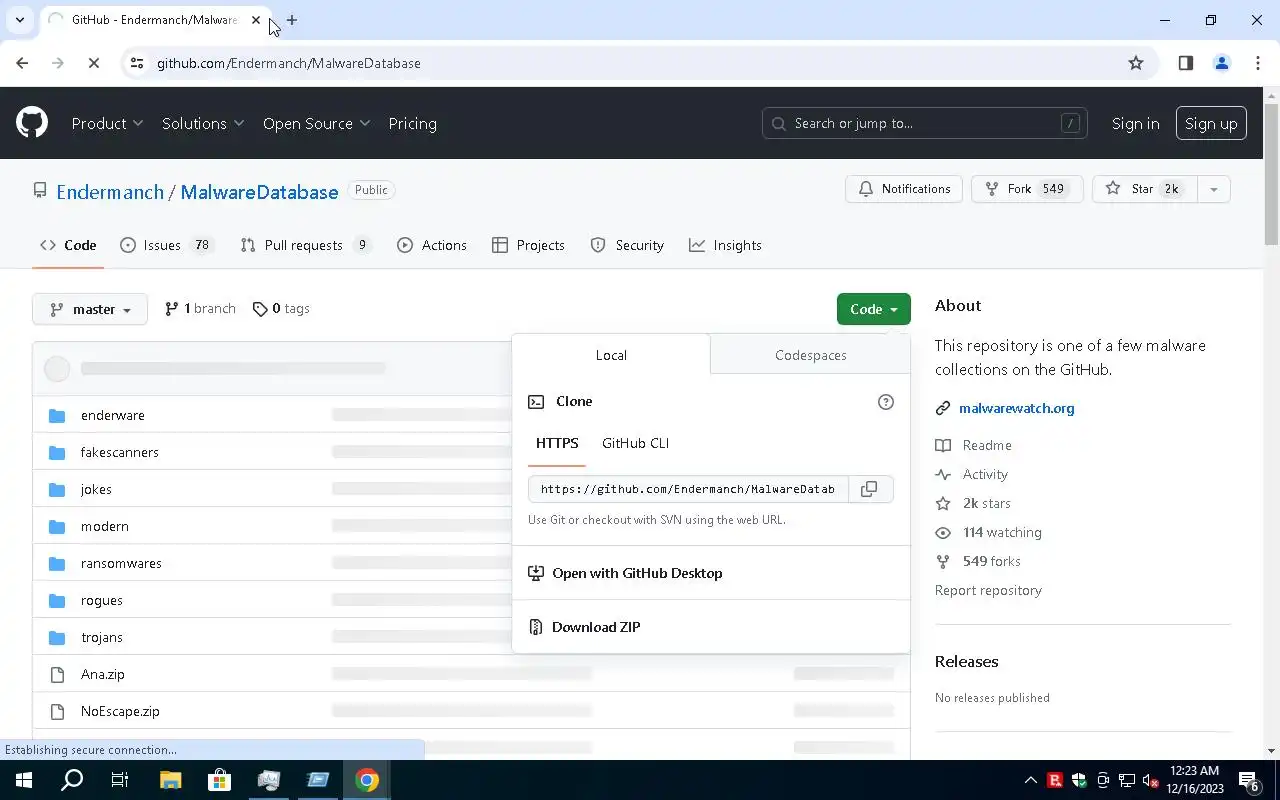The image size is (1280, 800).
Task: Open the MalwareDatabase repository link
Action: (259, 192)
